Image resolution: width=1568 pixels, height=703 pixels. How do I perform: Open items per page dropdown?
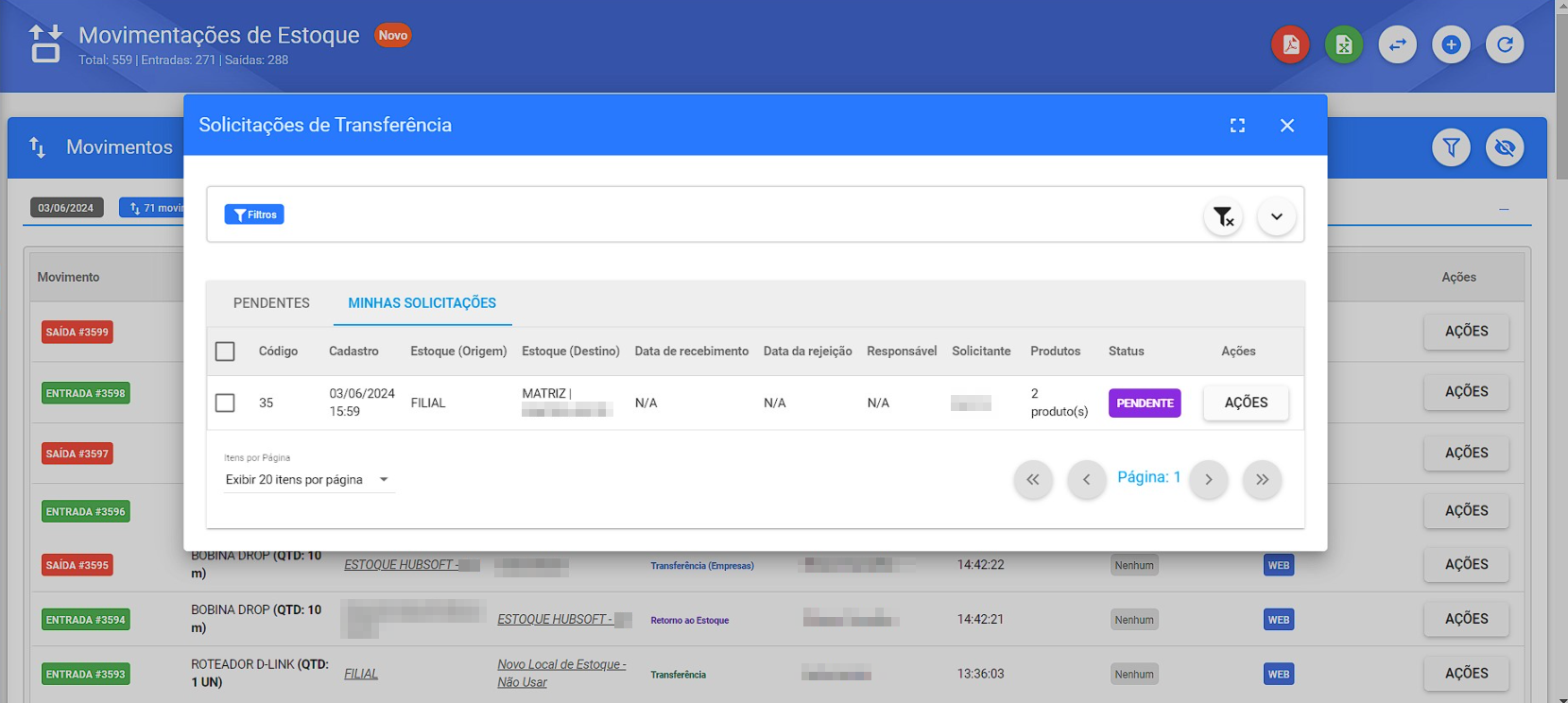coord(308,480)
